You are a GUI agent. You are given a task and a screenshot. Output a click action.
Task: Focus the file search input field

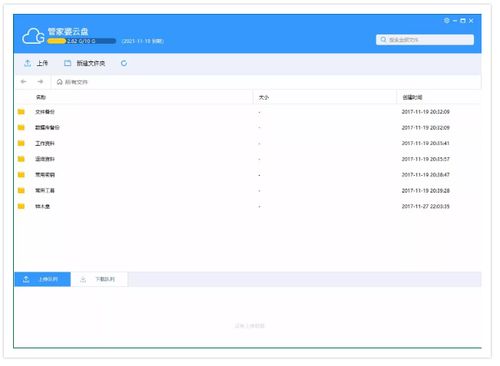[x=425, y=40]
